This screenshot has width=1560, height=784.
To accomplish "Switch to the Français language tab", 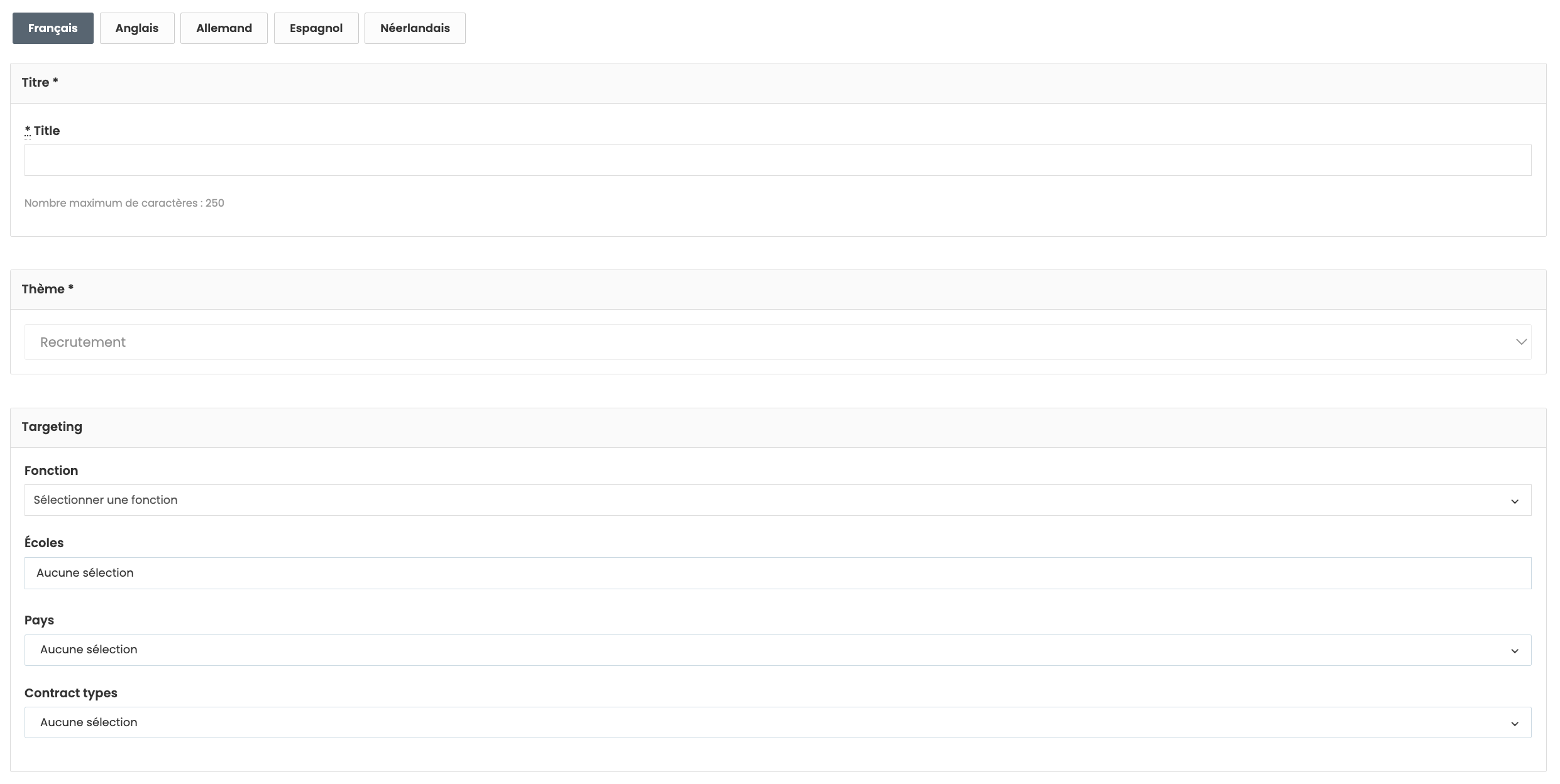I will pos(53,28).
